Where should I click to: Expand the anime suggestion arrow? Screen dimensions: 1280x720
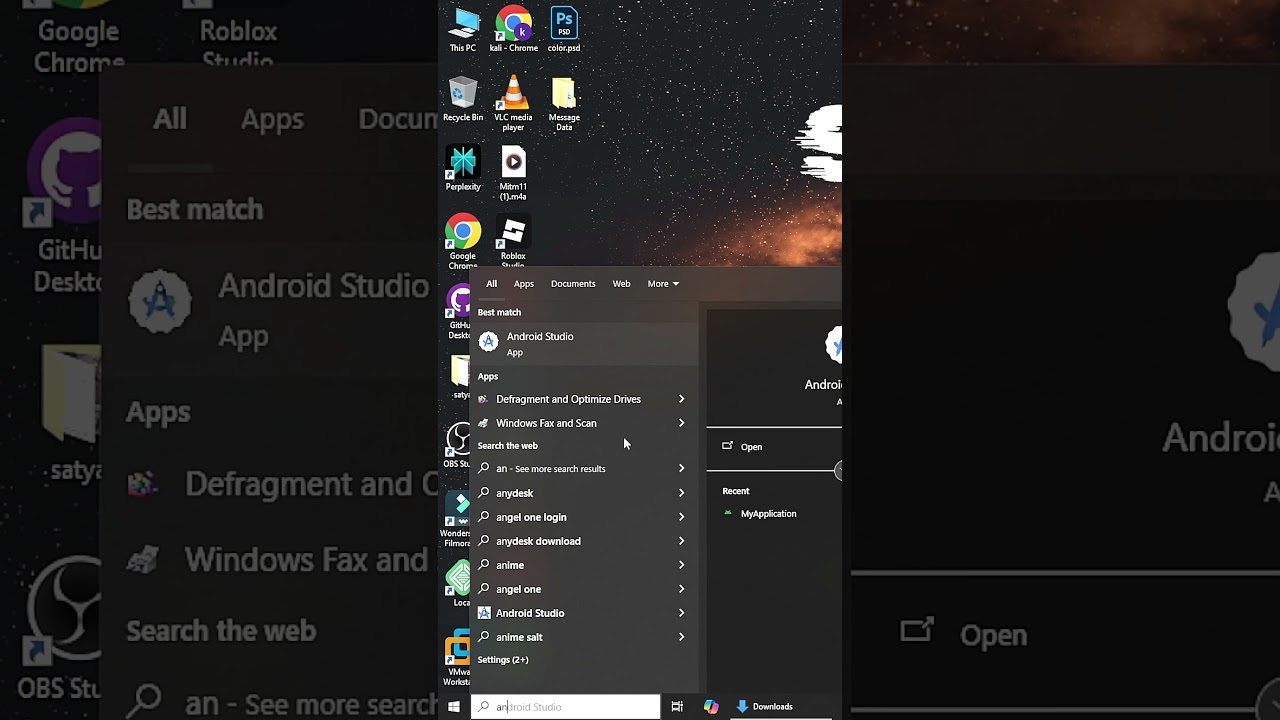(682, 565)
